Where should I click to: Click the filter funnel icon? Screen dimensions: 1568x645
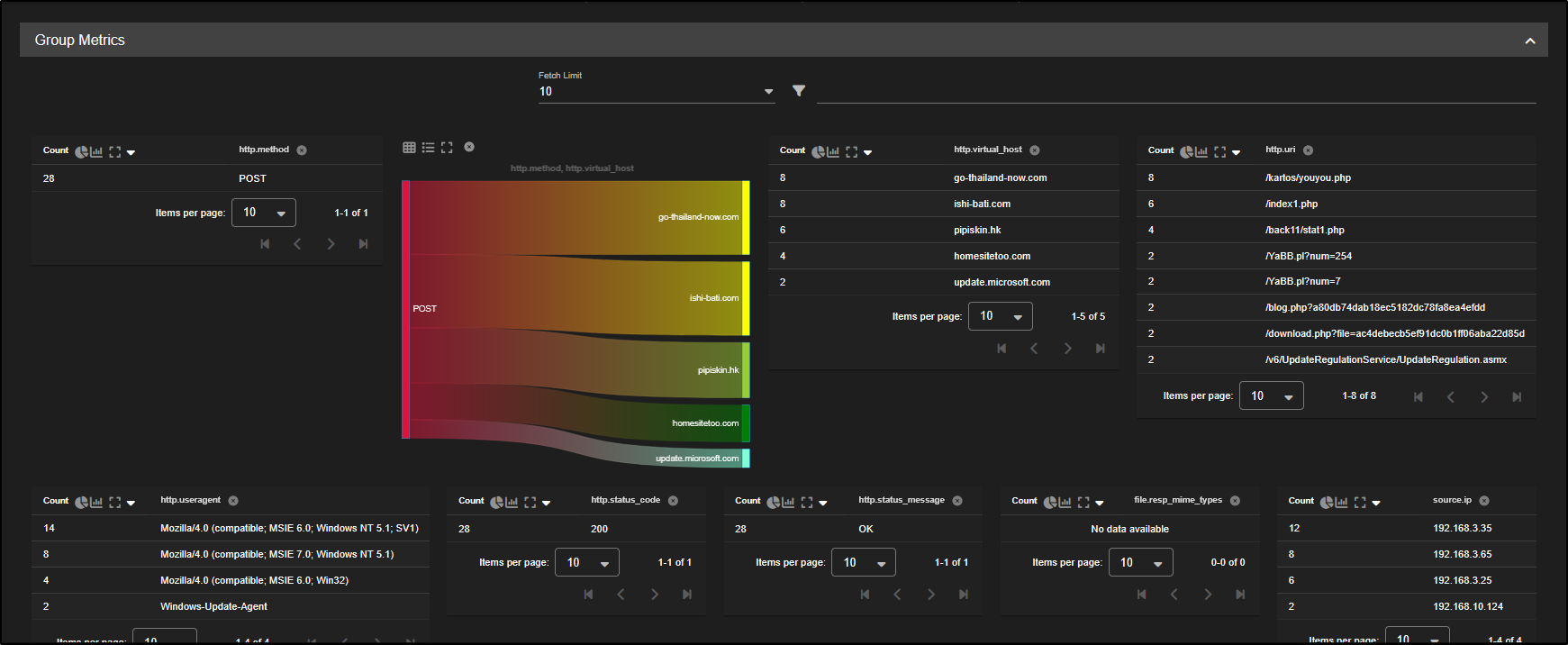pyautogui.click(x=798, y=91)
